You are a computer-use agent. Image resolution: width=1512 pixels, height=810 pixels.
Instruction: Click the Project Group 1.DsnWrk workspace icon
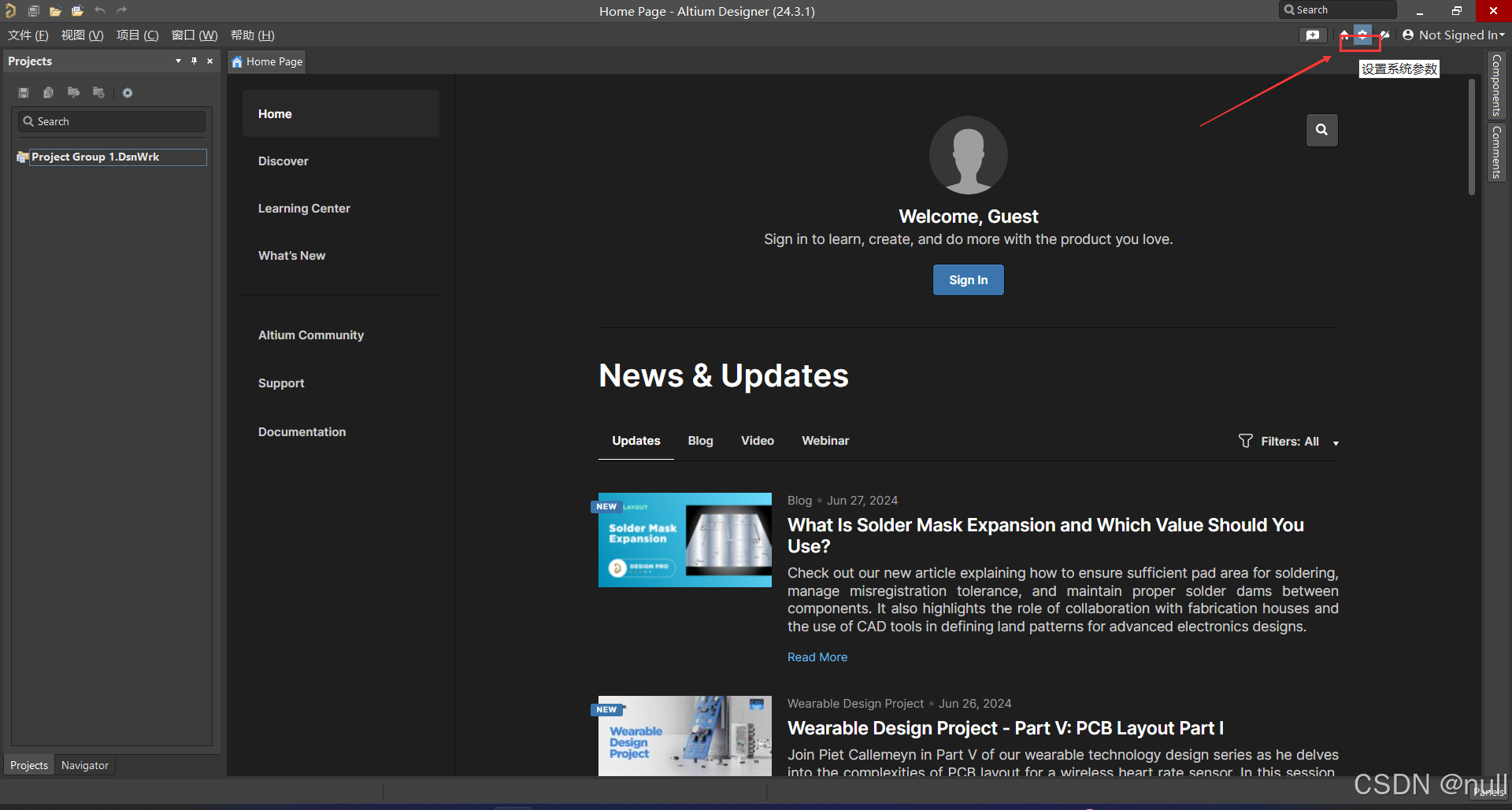coord(22,157)
